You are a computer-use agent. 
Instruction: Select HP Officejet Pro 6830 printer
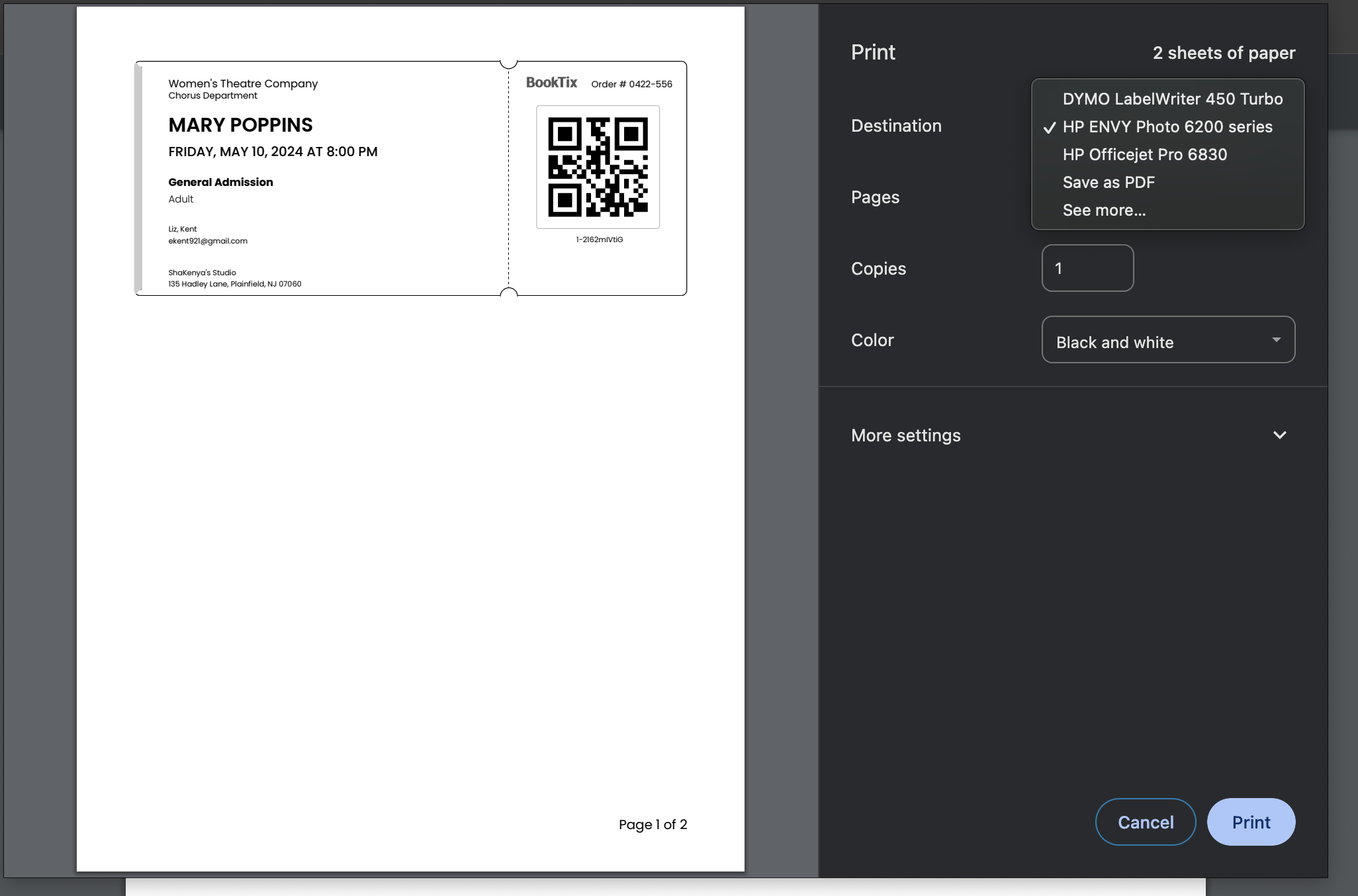tap(1167, 155)
